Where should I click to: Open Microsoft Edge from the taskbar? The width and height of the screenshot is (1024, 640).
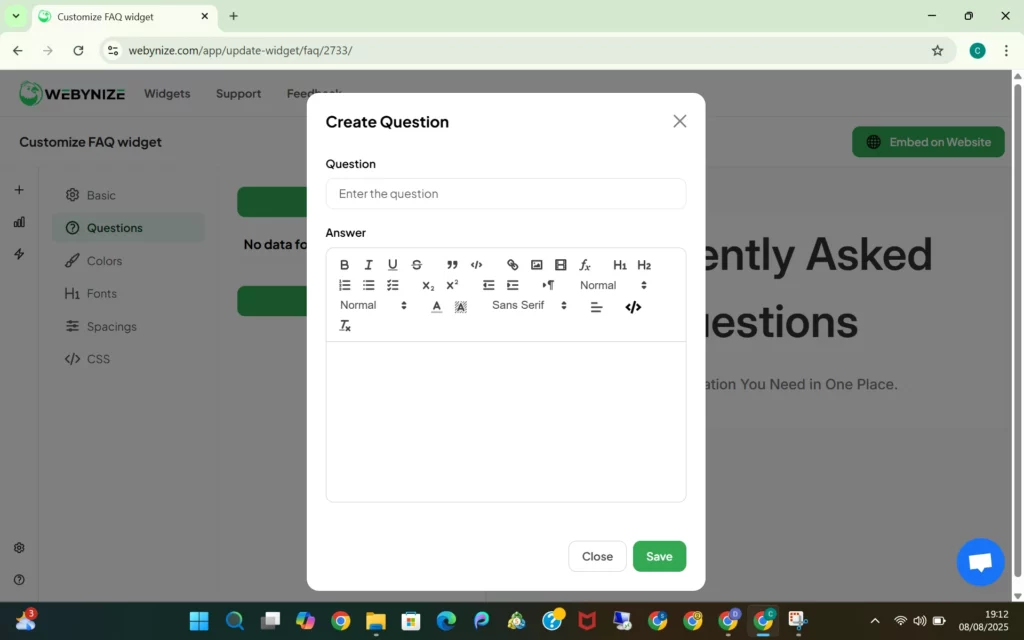coord(446,620)
